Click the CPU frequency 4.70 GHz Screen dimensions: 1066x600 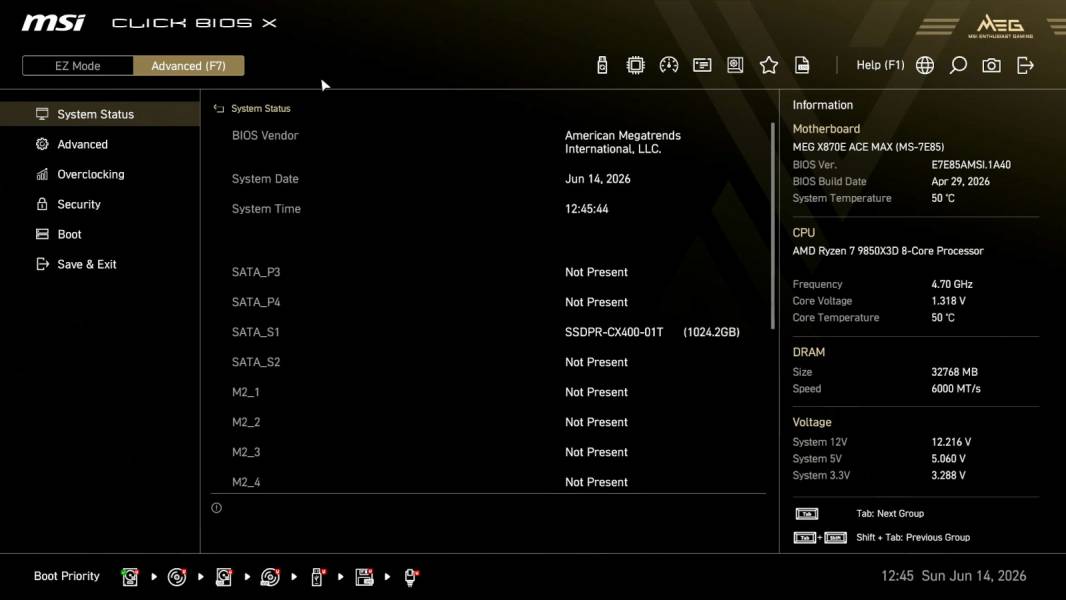[951, 284]
